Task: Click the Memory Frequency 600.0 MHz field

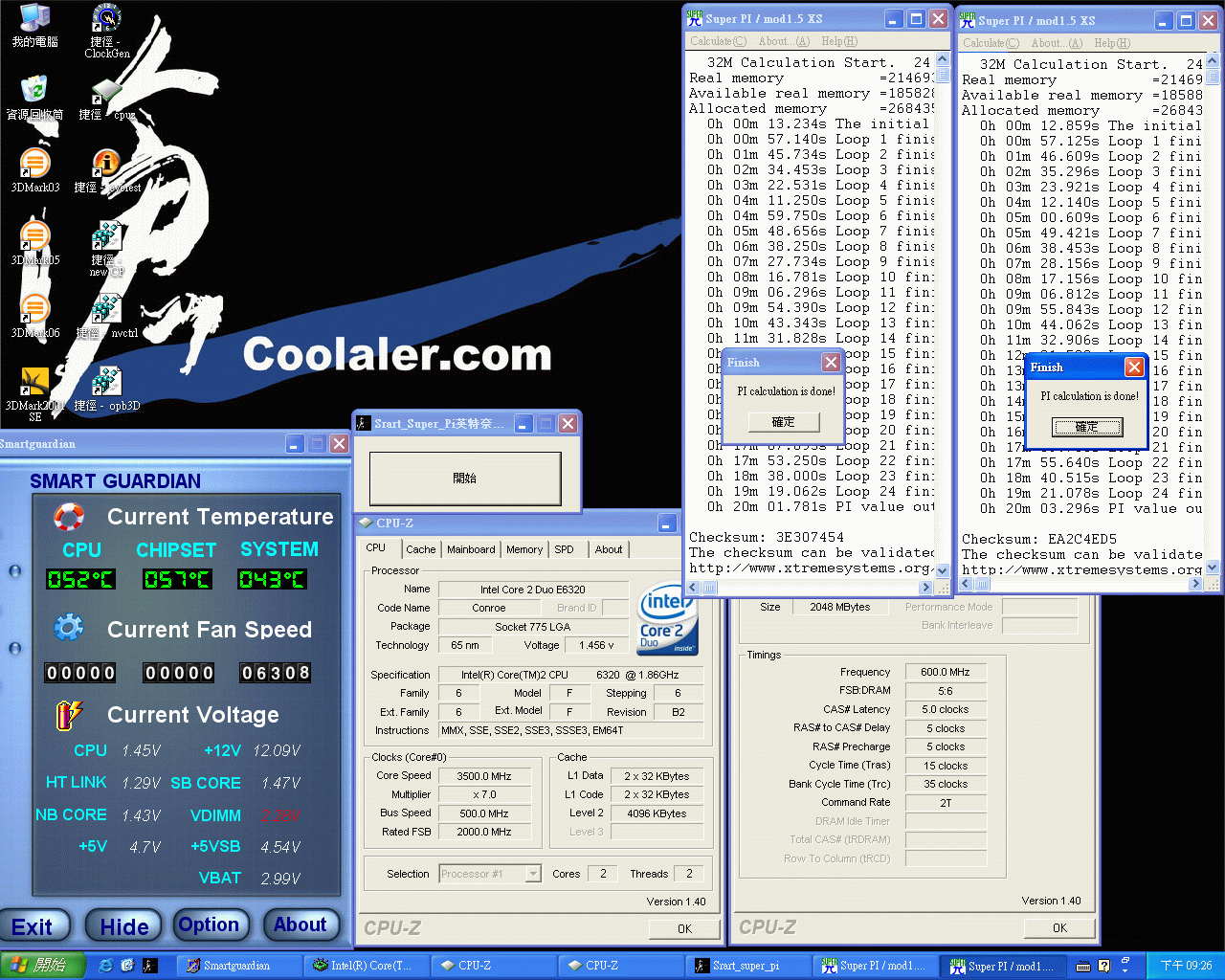Action: tap(945, 672)
